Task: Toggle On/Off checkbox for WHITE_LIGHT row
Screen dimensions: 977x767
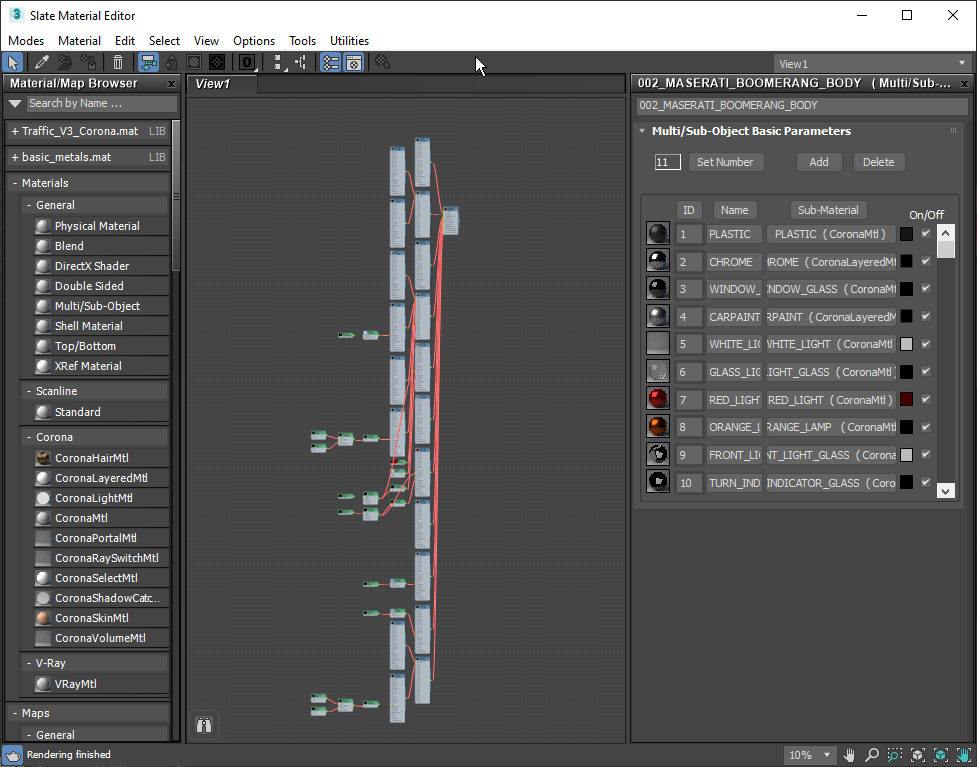Action: coord(926,344)
